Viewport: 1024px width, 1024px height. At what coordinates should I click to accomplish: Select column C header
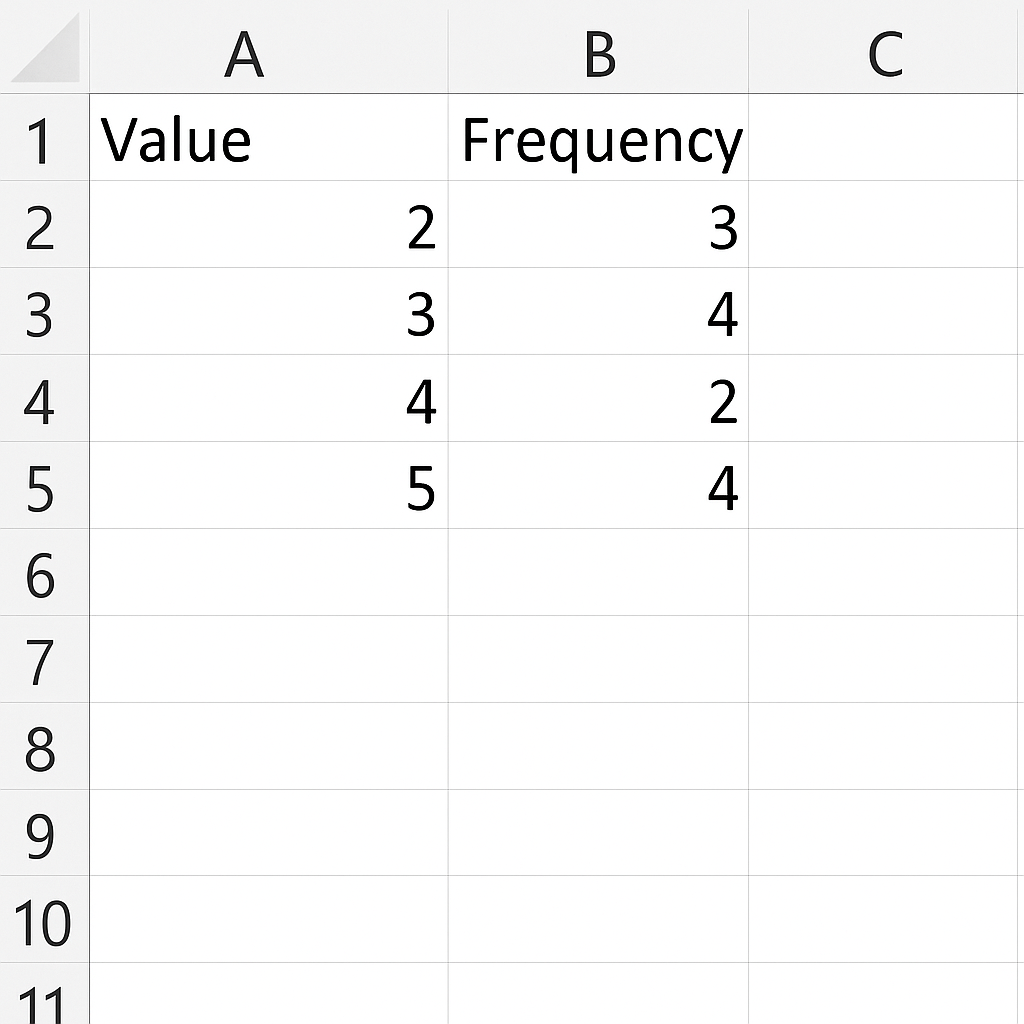(885, 52)
